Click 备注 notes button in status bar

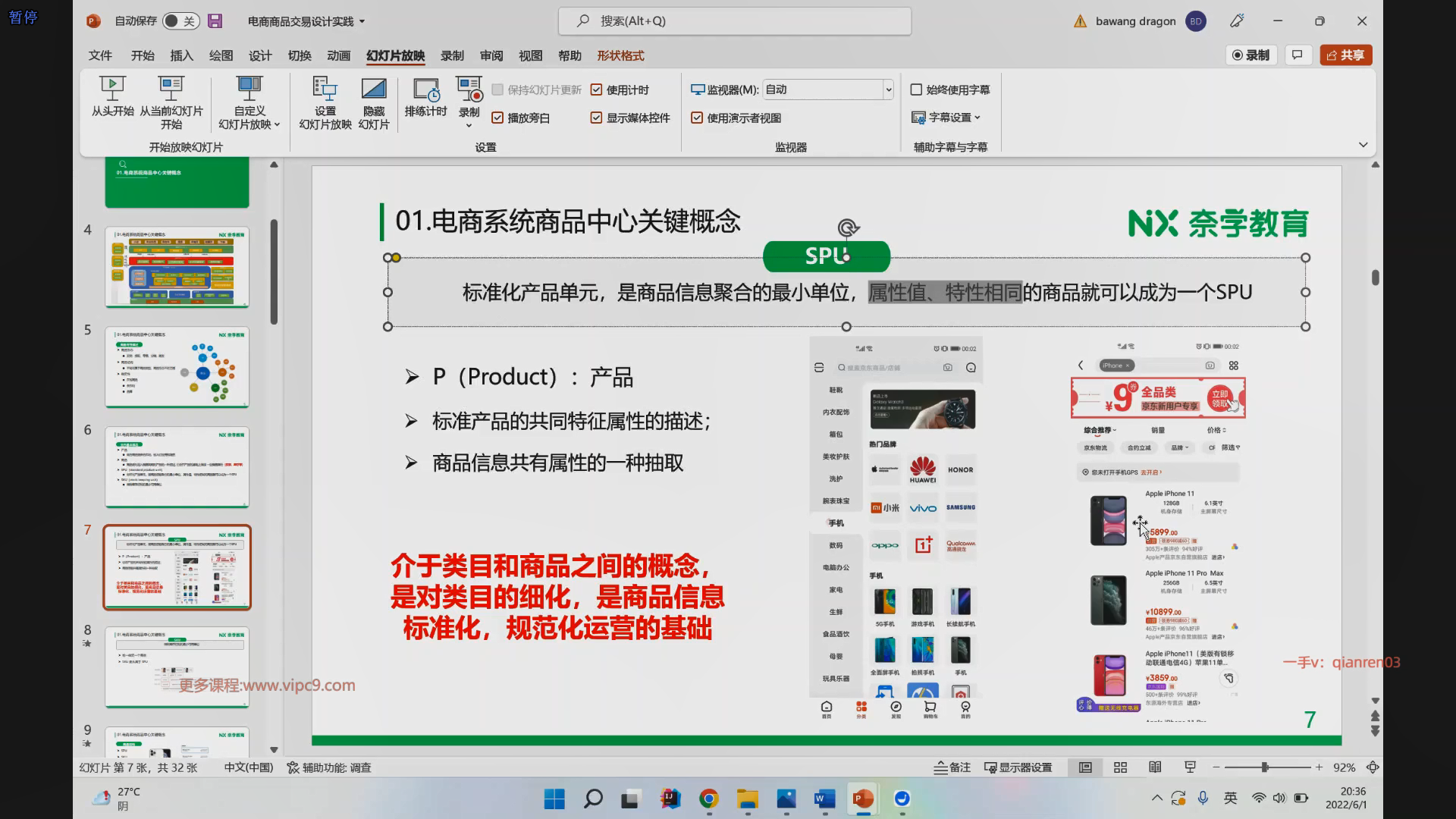[x=952, y=767]
